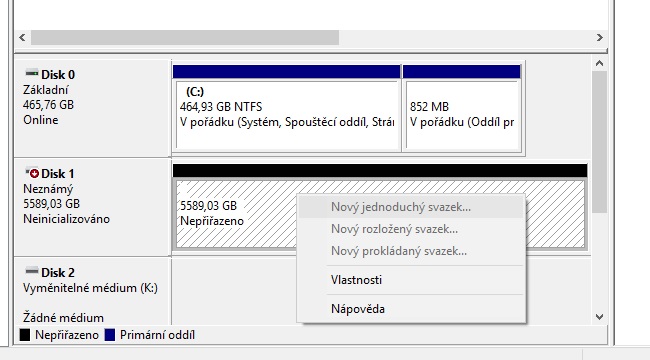Viewport: 650px width, 360px height.
Task: Click the blue Primární oddíl legend swatch
Action: click(x=109, y=335)
